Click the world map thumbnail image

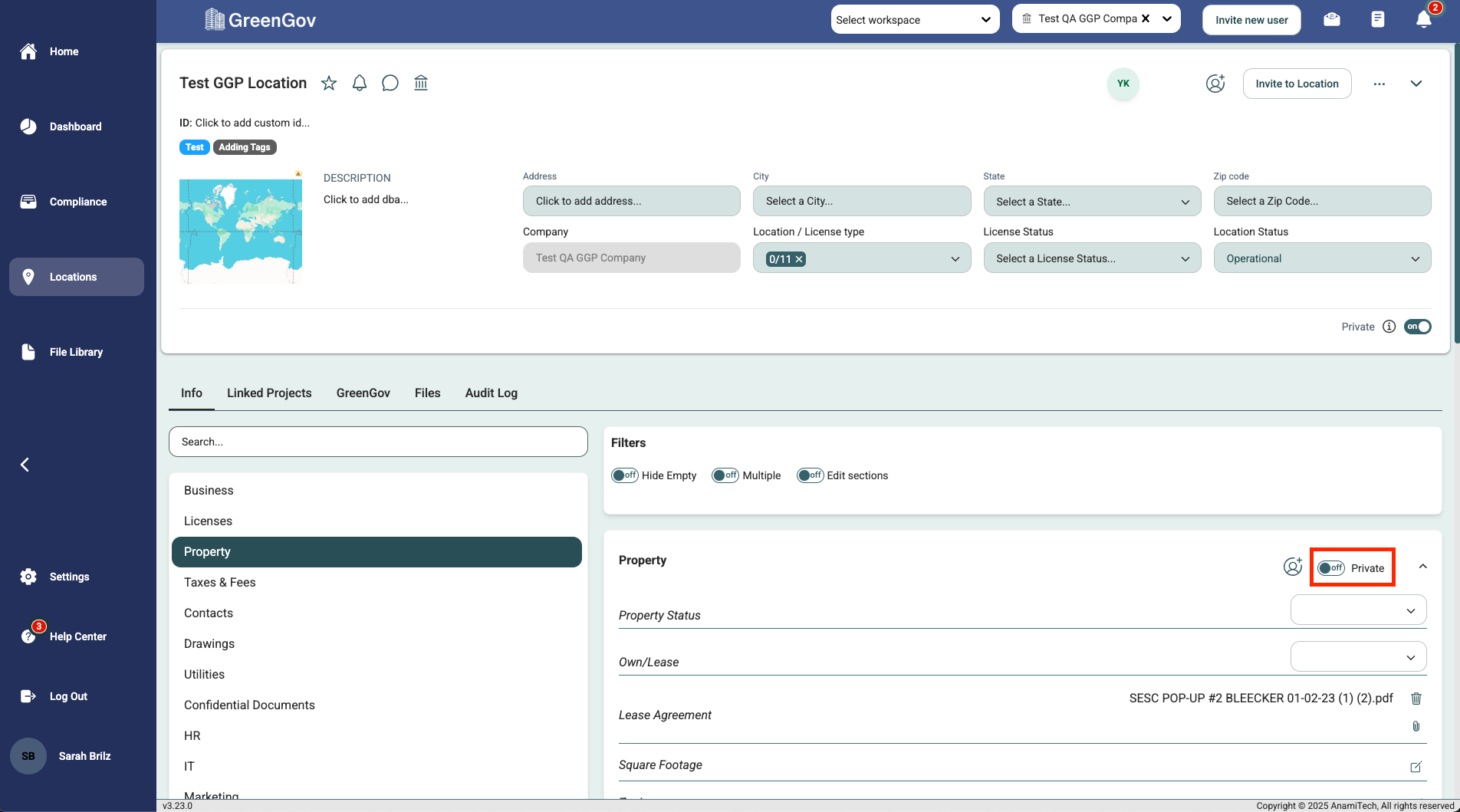pyautogui.click(x=241, y=230)
